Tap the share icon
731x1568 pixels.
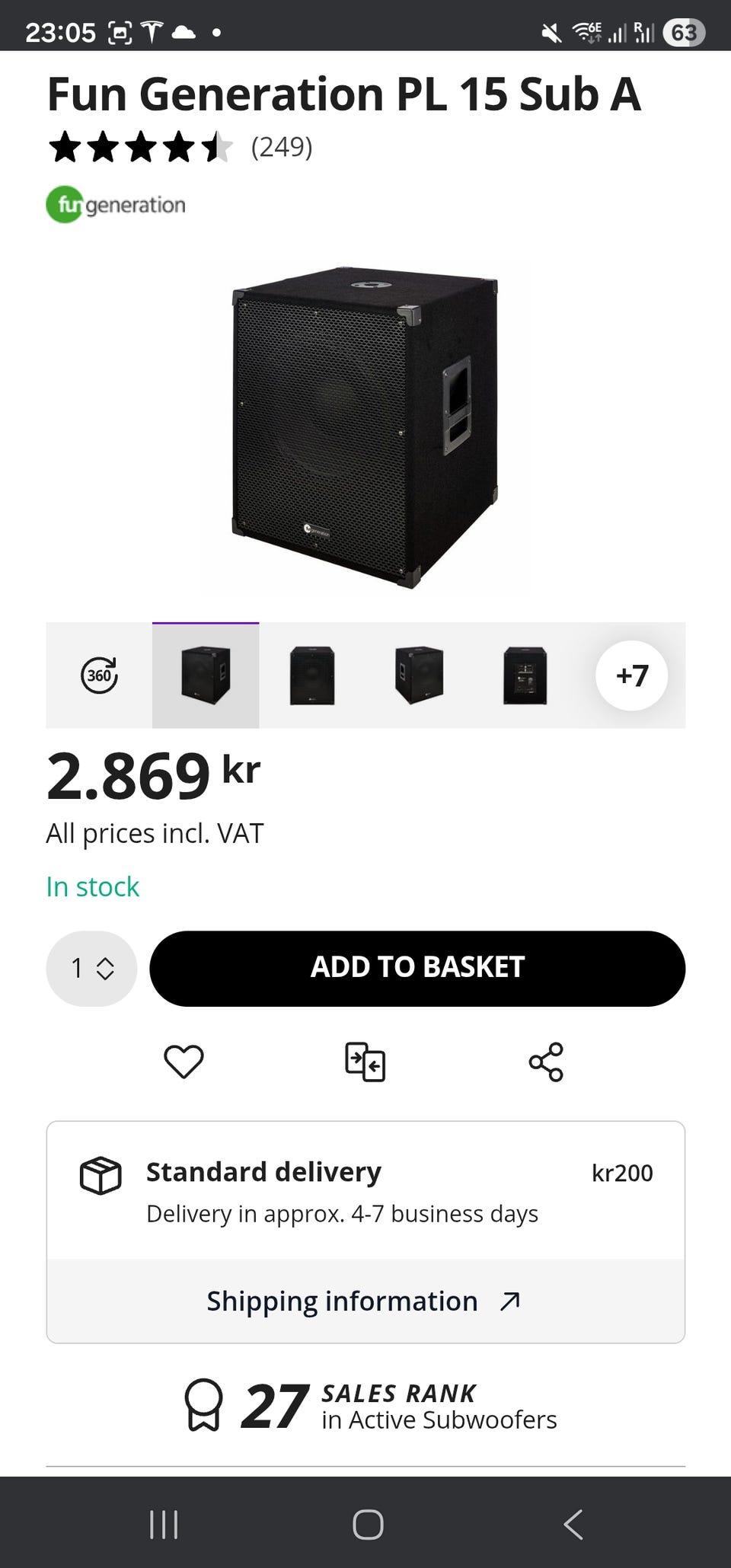click(x=546, y=1062)
